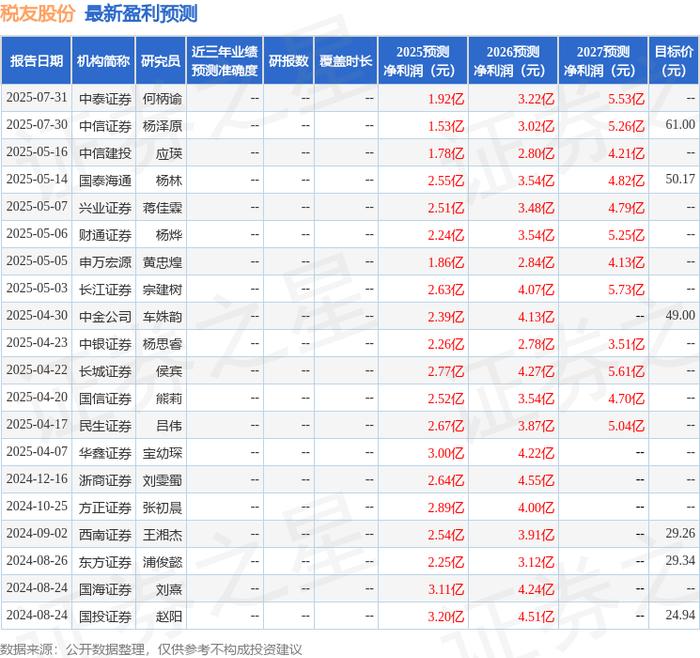
Task: Select the 兴业证券 institution cell
Action: 105,208
